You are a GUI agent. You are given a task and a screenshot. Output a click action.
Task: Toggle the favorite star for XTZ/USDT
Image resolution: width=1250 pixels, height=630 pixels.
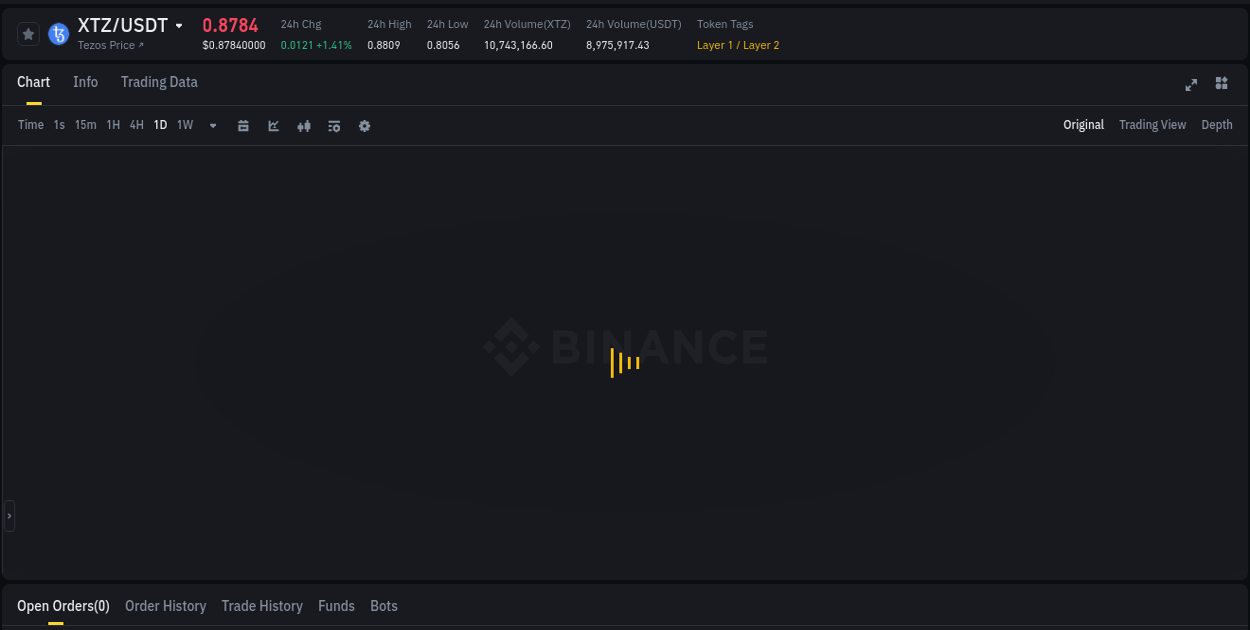[x=28, y=32]
